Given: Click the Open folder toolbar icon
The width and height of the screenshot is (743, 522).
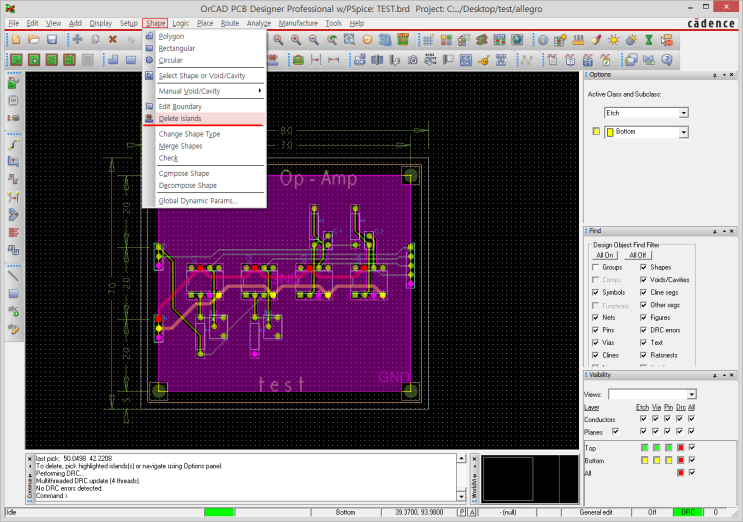Looking at the screenshot, I should tap(33, 39).
